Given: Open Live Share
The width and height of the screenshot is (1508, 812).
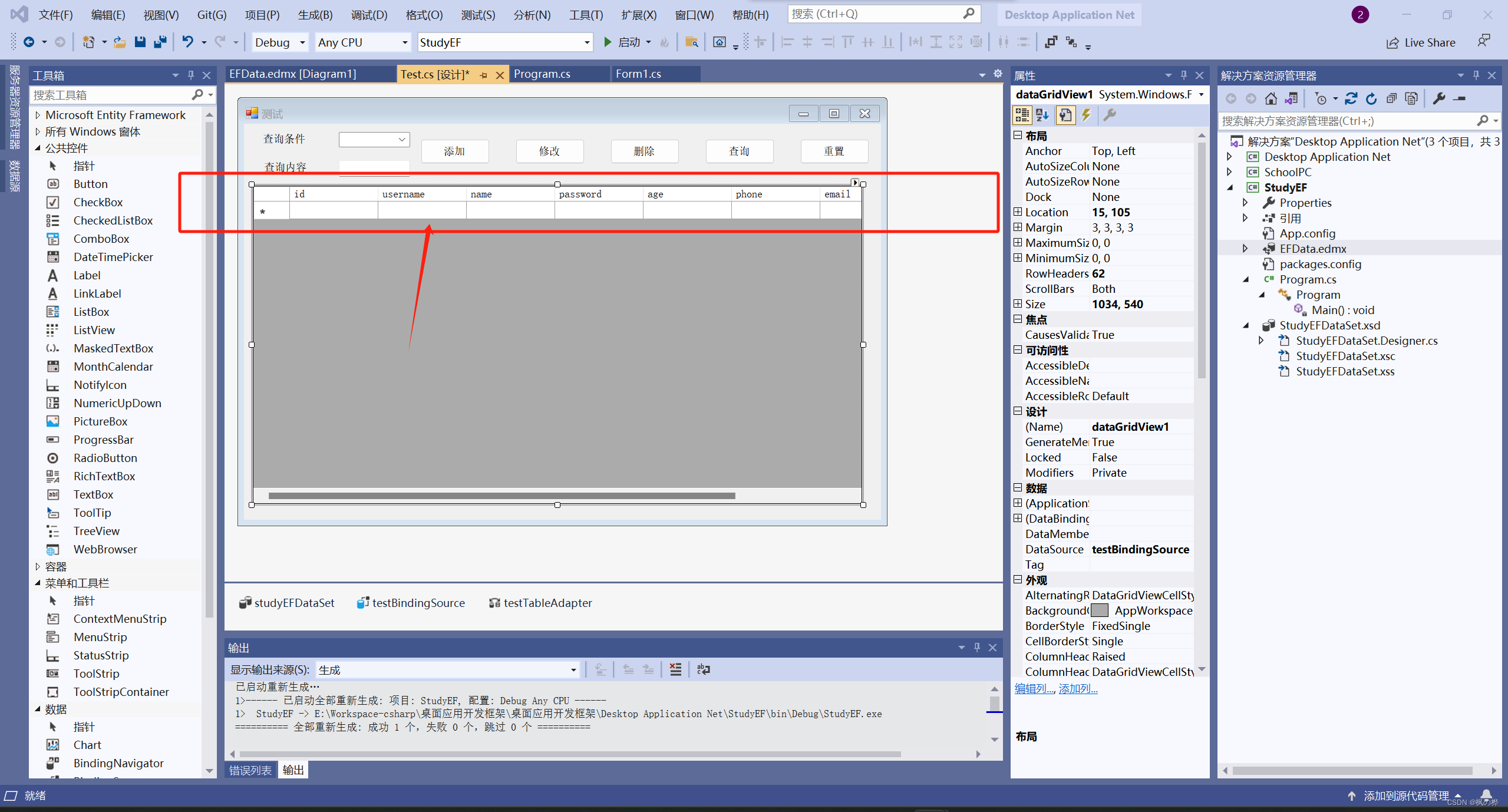Looking at the screenshot, I should coord(1421,42).
